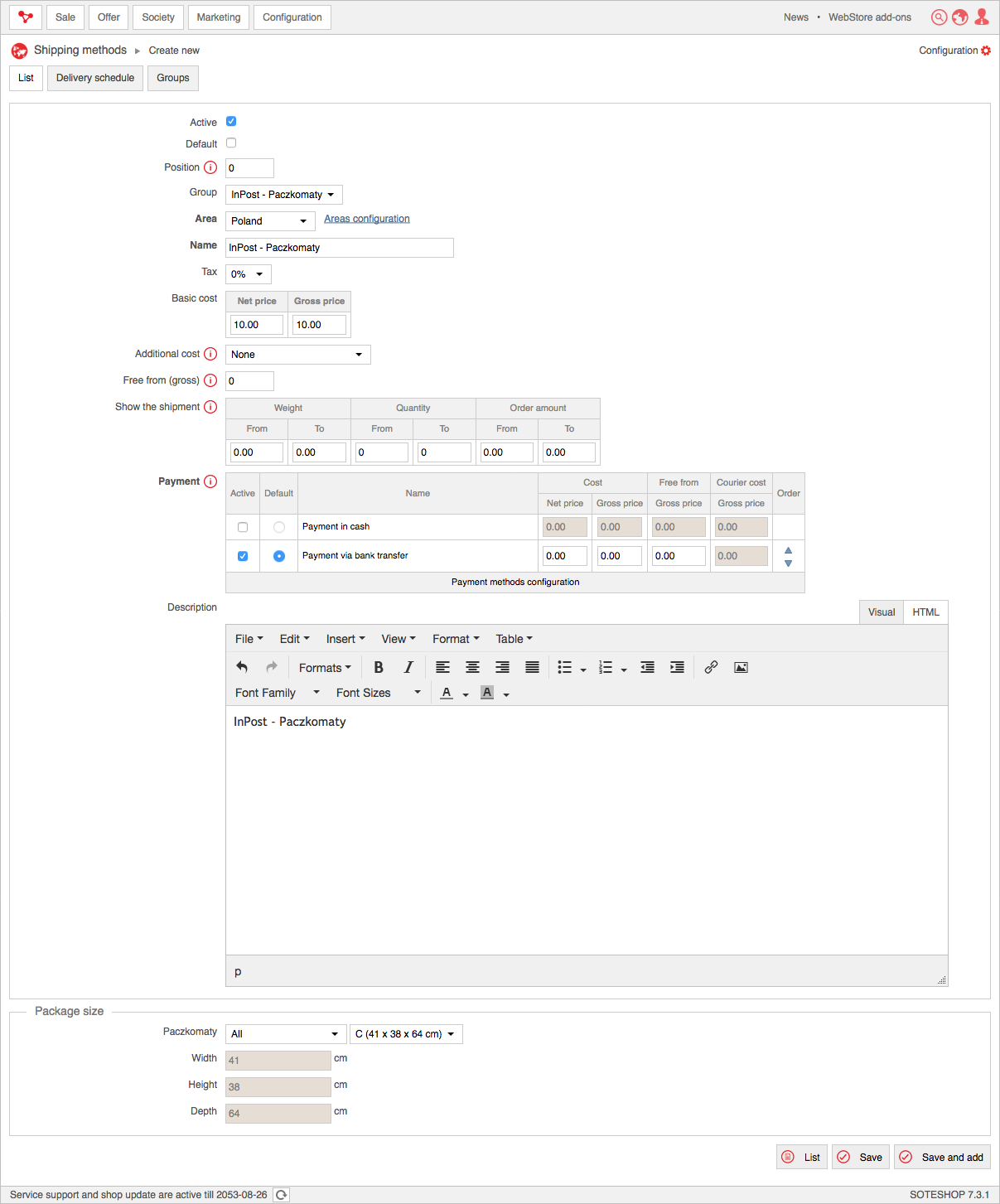Check the Default checkbox
1000x1204 pixels.
click(231, 143)
